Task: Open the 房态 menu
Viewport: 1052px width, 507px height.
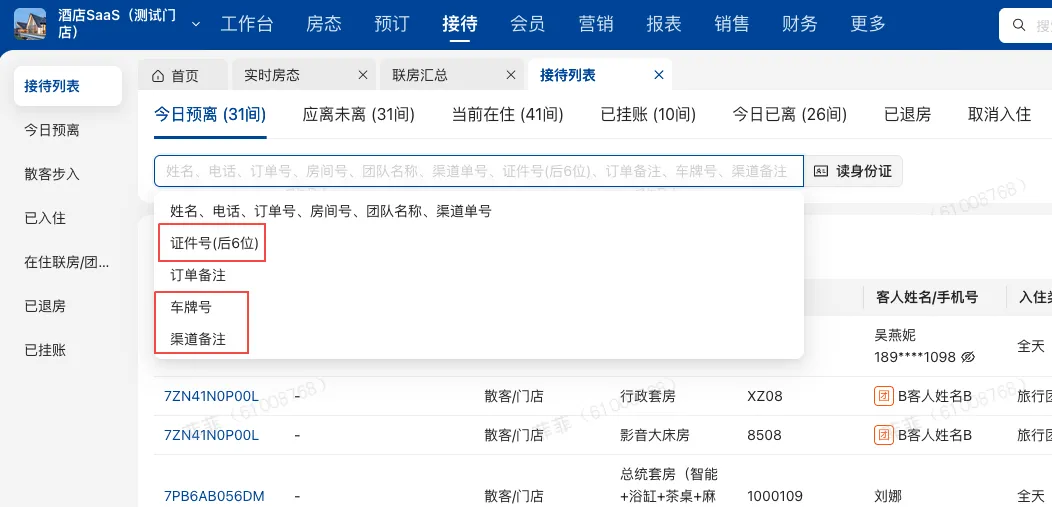Action: pyautogui.click(x=324, y=24)
